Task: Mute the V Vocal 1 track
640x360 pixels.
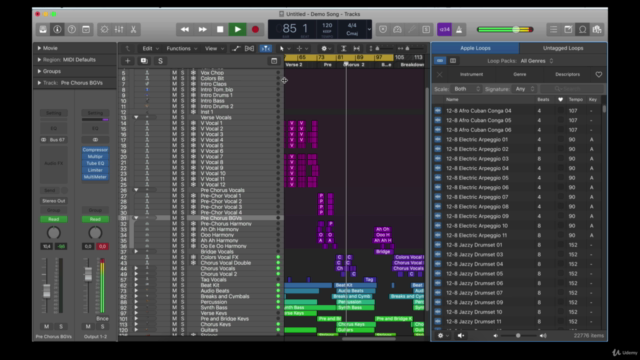Action: coord(174,123)
